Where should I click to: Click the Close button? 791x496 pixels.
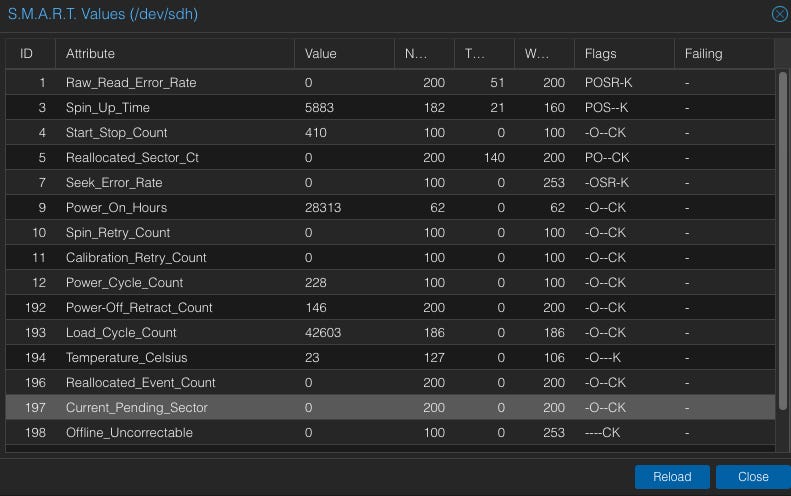click(x=753, y=477)
